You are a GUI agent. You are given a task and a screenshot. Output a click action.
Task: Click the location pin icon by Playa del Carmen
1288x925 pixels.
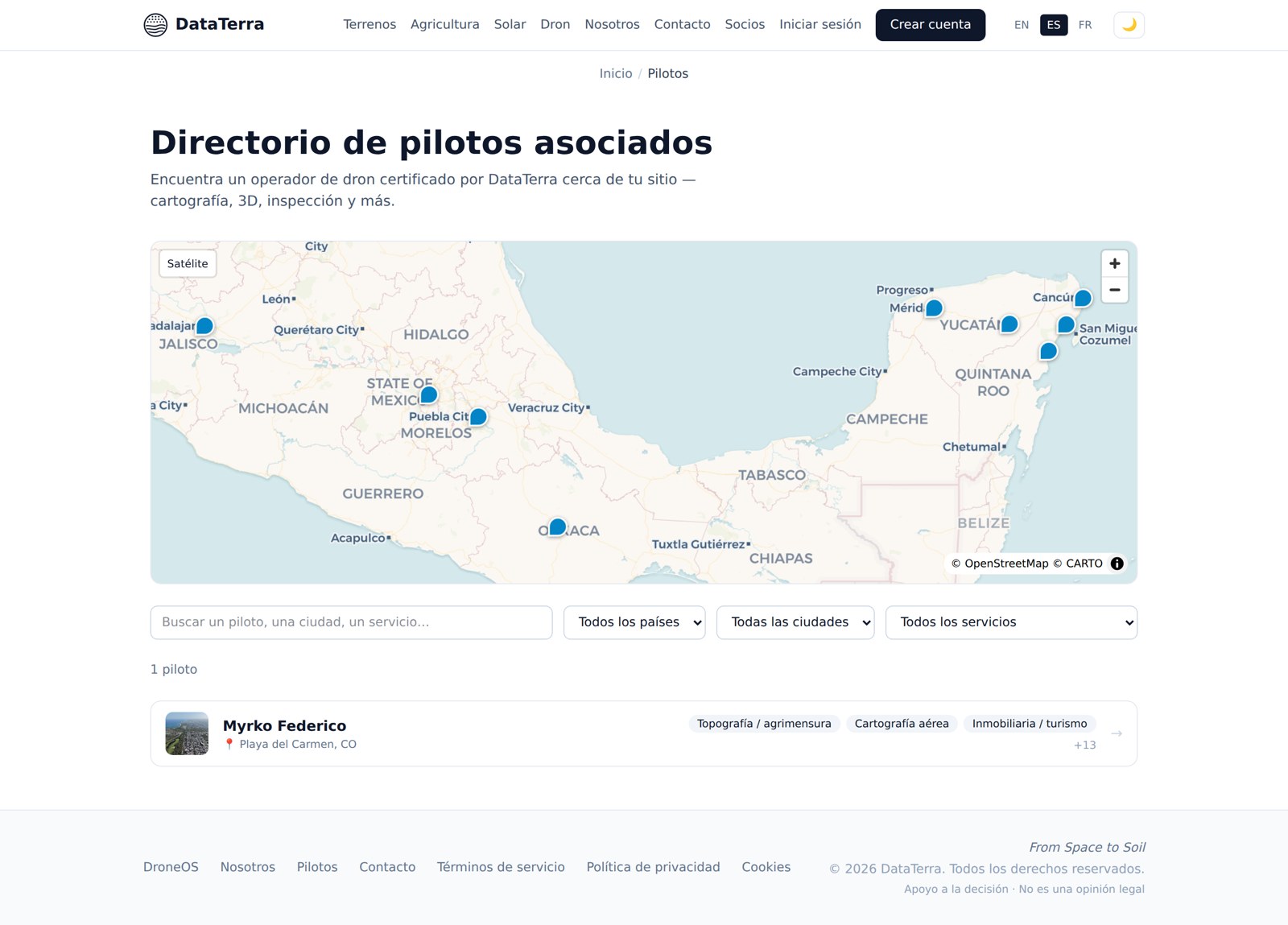(229, 744)
